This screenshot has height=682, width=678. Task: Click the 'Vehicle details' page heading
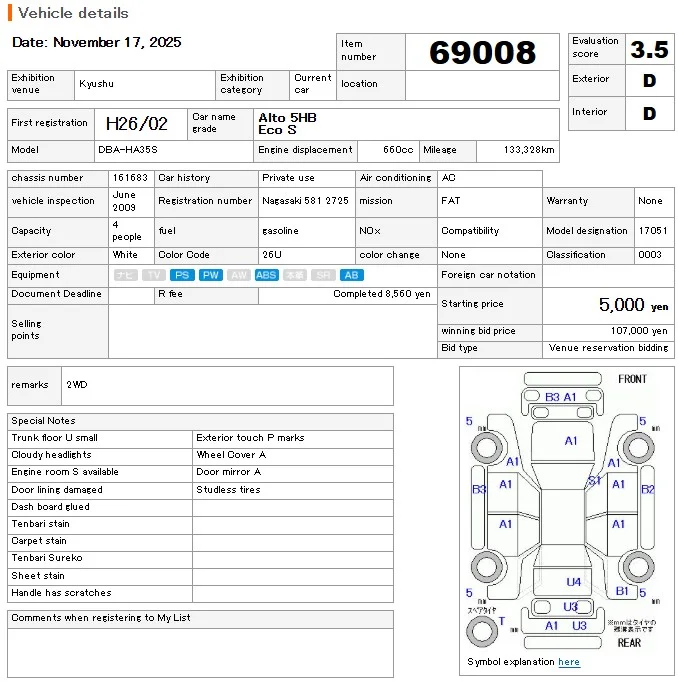coord(73,13)
